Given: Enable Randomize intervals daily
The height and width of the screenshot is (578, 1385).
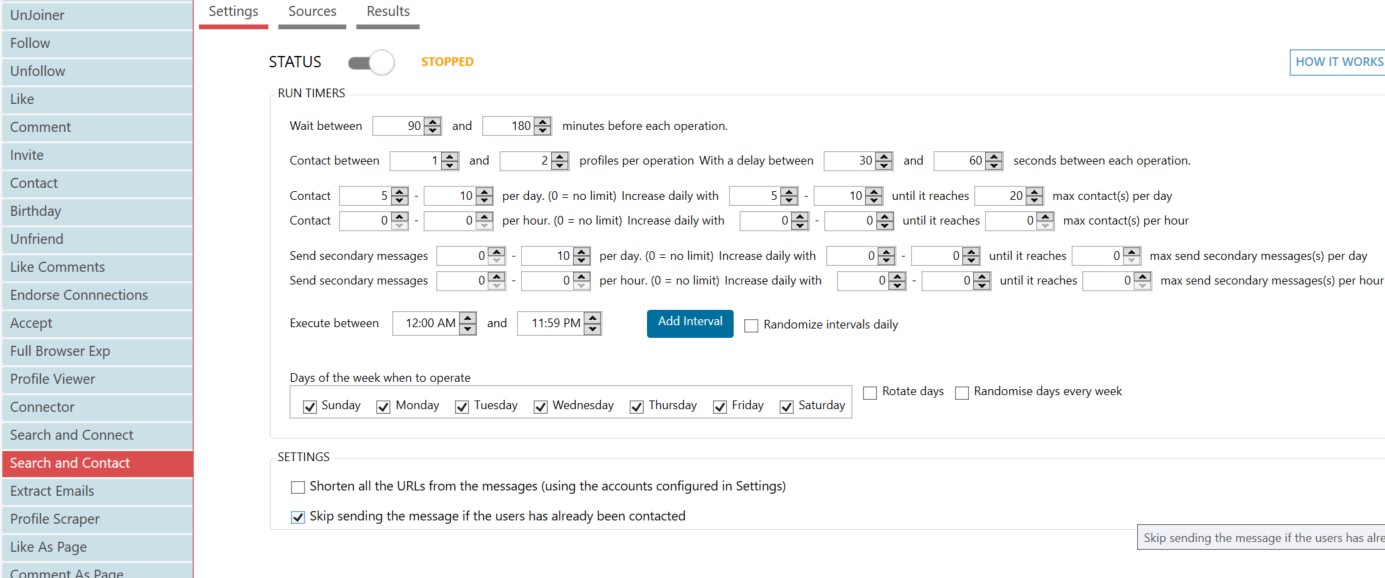Looking at the screenshot, I should click(x=751, y=325).
